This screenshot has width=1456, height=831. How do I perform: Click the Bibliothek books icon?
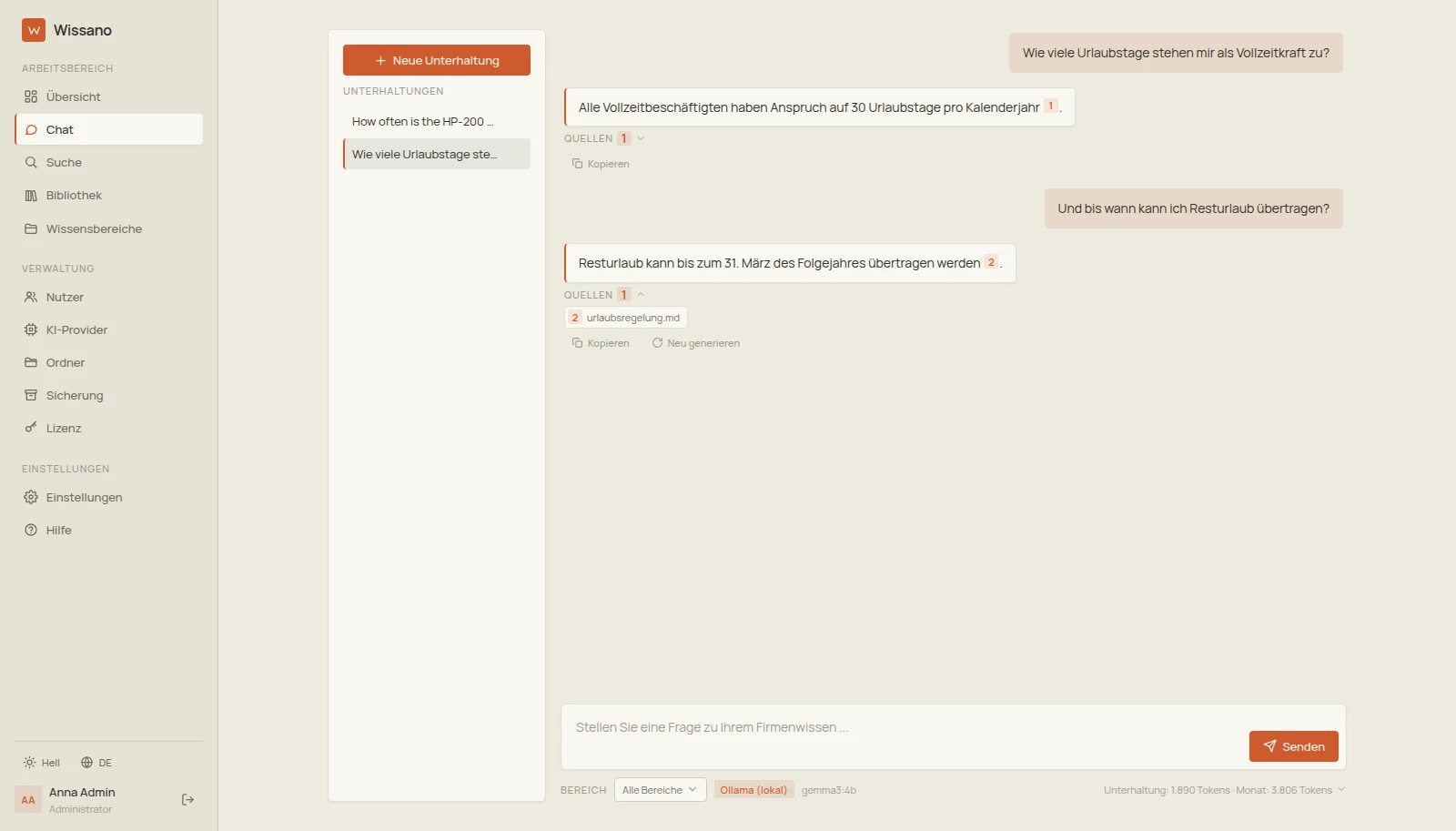pyautogui.click(x=31, y=195)
